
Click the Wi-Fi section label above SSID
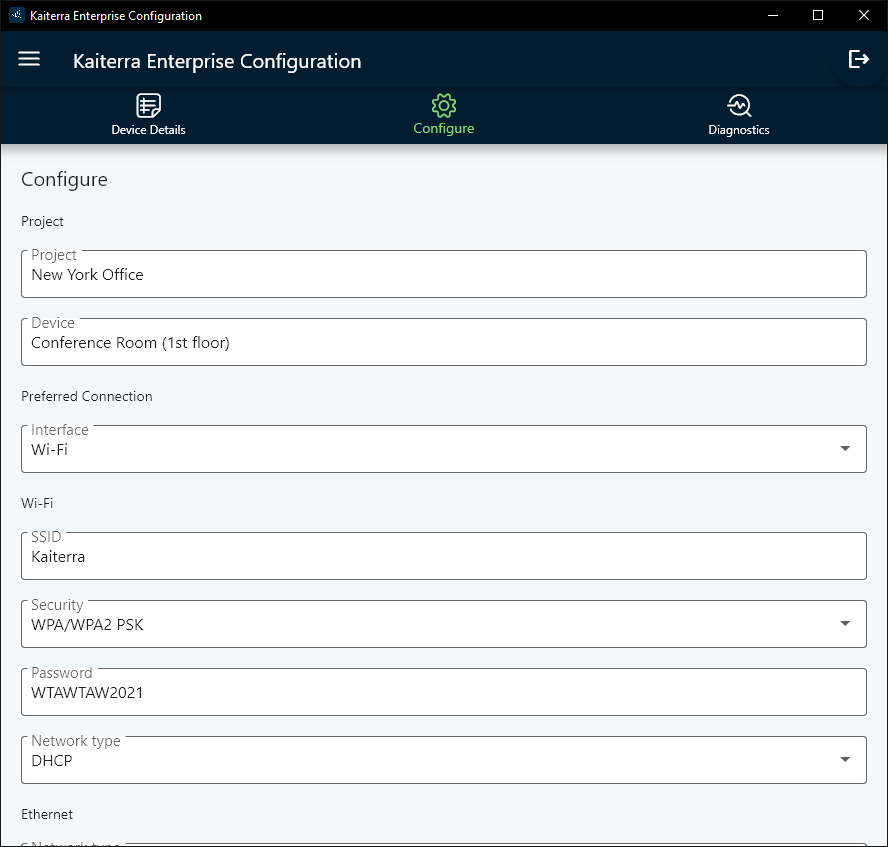[37, 503]
